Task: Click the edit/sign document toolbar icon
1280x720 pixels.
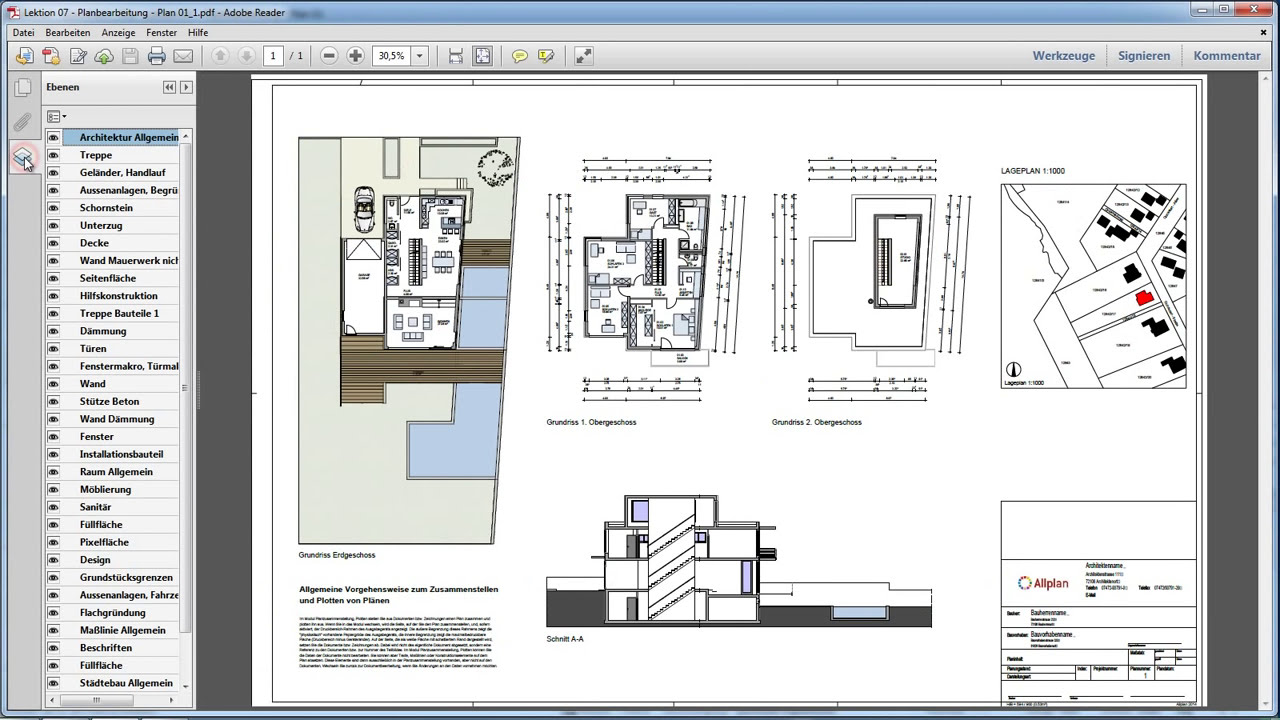Action: click(77, 56)
